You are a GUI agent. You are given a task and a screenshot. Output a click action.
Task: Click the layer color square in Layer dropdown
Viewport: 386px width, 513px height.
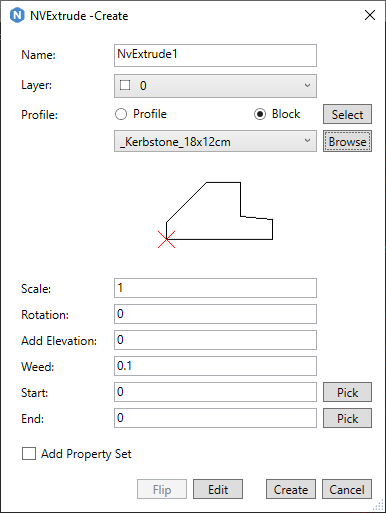click(125, 85)
